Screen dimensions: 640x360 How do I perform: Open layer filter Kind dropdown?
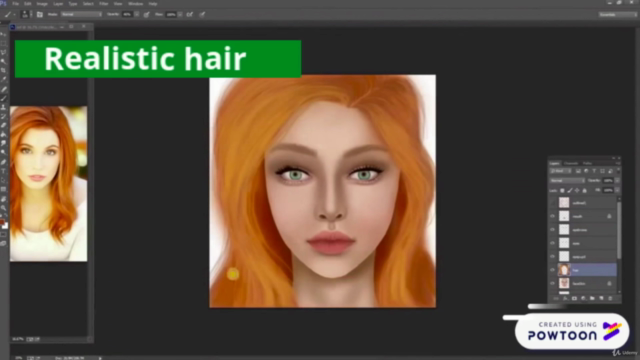click(560, 171)
